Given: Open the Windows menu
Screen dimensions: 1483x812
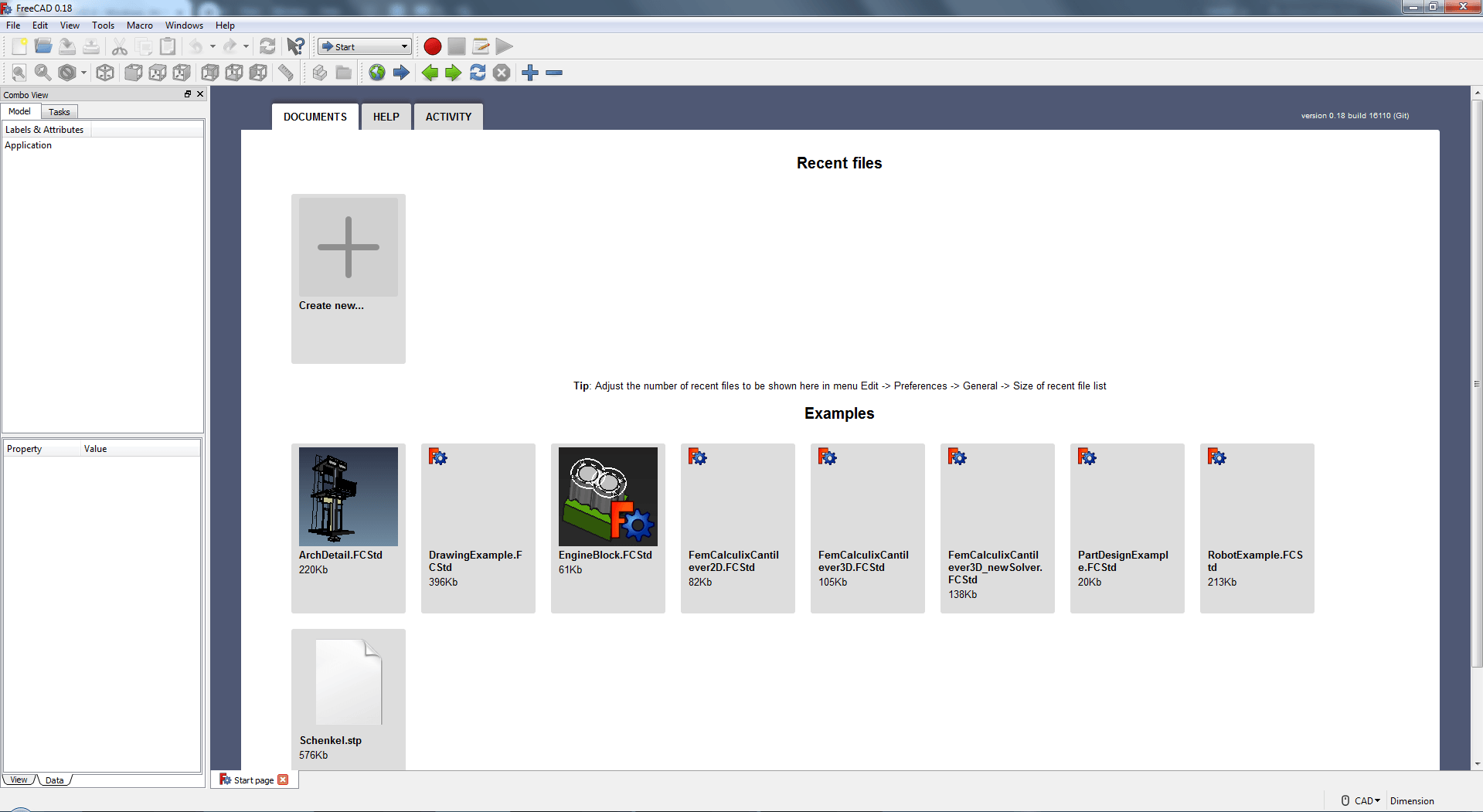Looking at the screenshot, I should (184, 25).
